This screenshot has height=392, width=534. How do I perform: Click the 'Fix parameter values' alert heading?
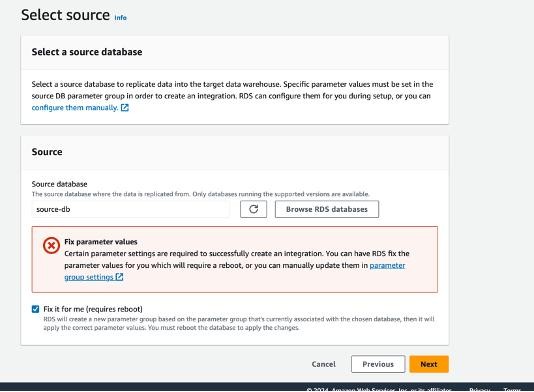click(x=101, y=242)
